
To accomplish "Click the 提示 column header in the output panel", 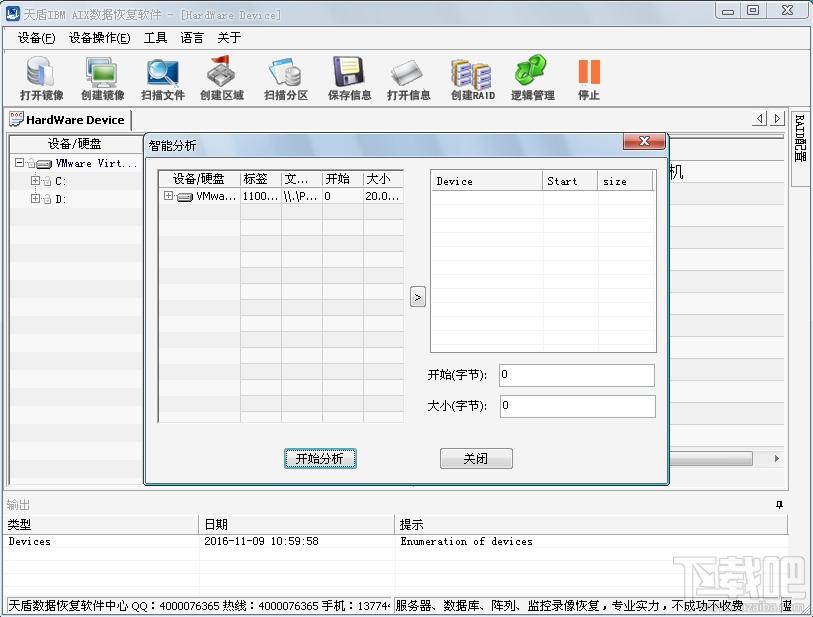I will pyautogui.click(x=591, y=524).
